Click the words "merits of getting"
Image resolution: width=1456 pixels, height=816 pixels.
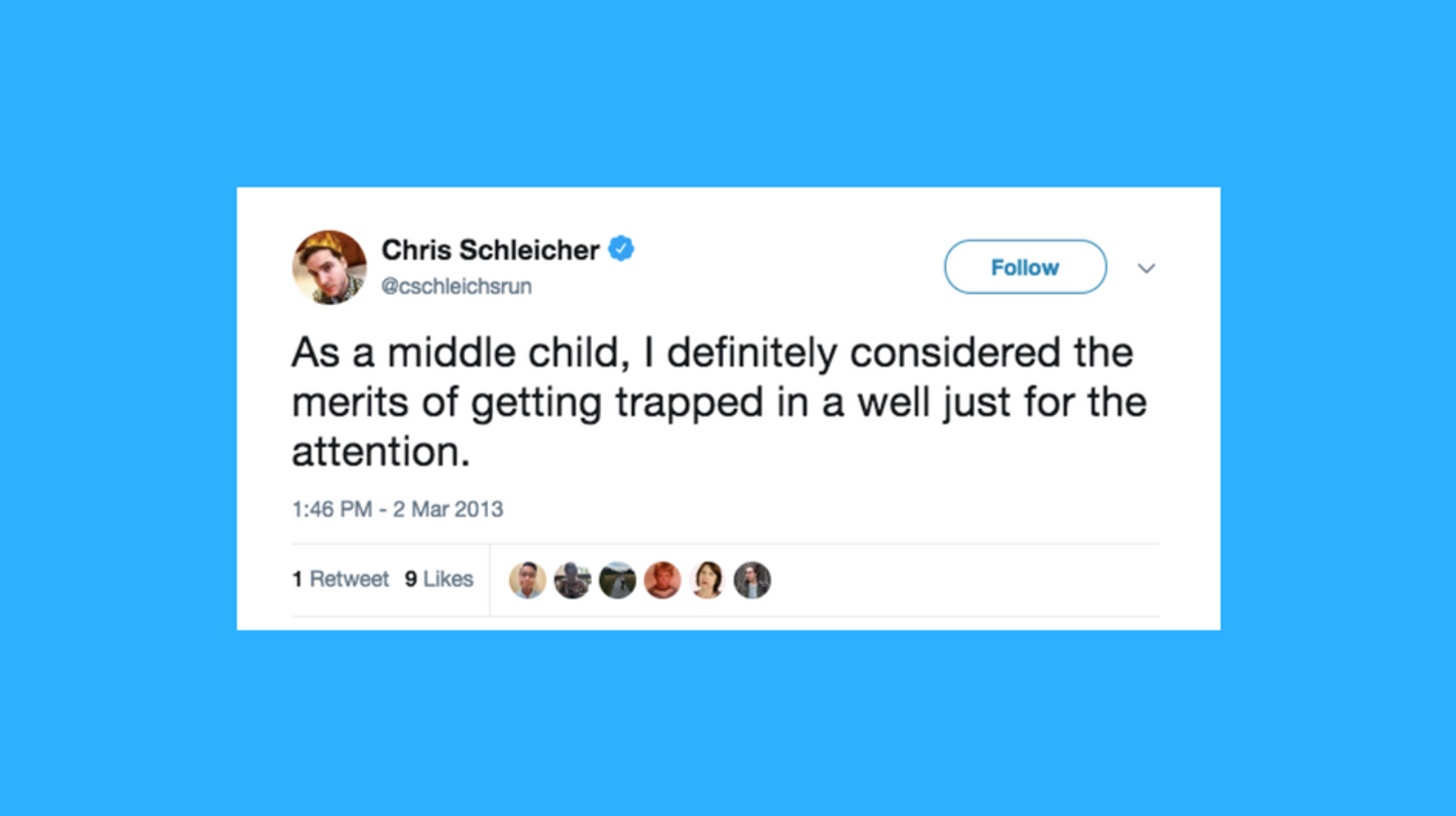(446, 403)
